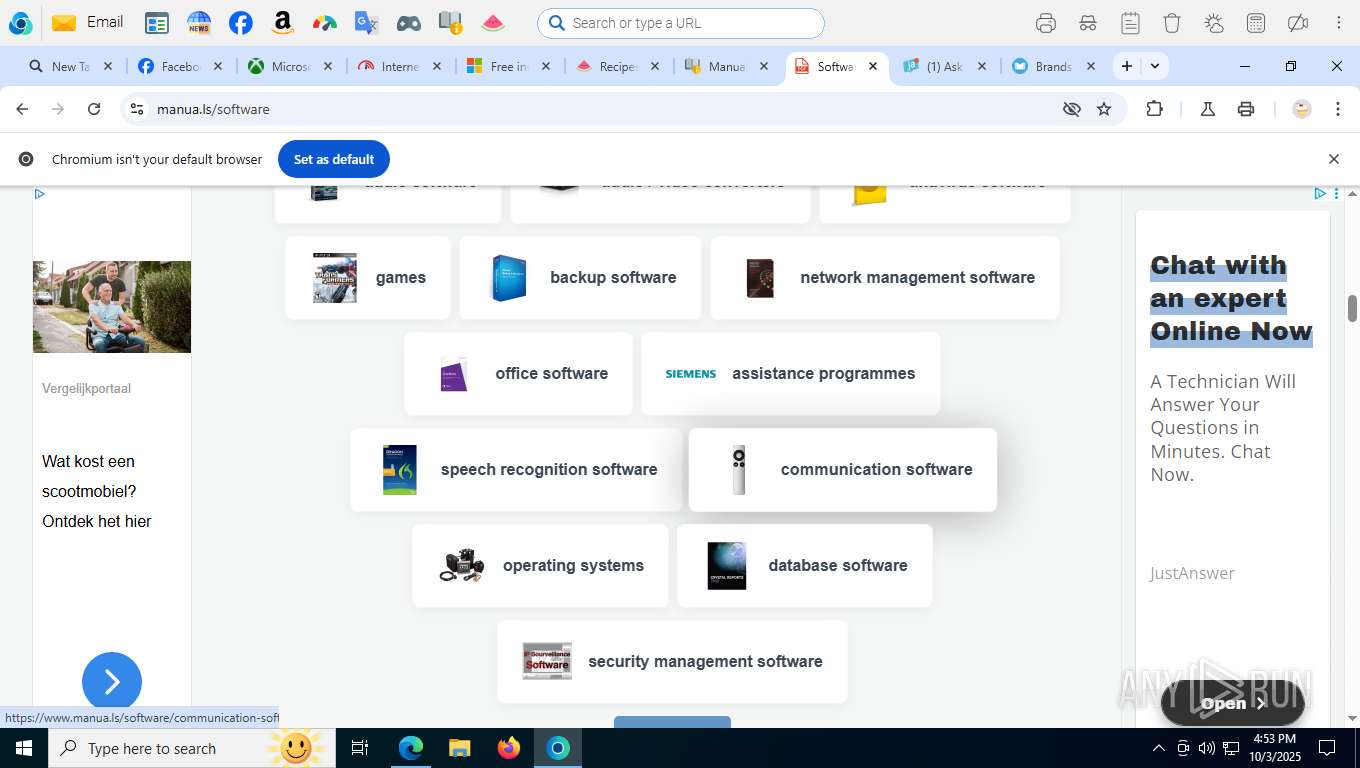1360x768 pixels.
Task: Go back to previous page
Action: 22,109
